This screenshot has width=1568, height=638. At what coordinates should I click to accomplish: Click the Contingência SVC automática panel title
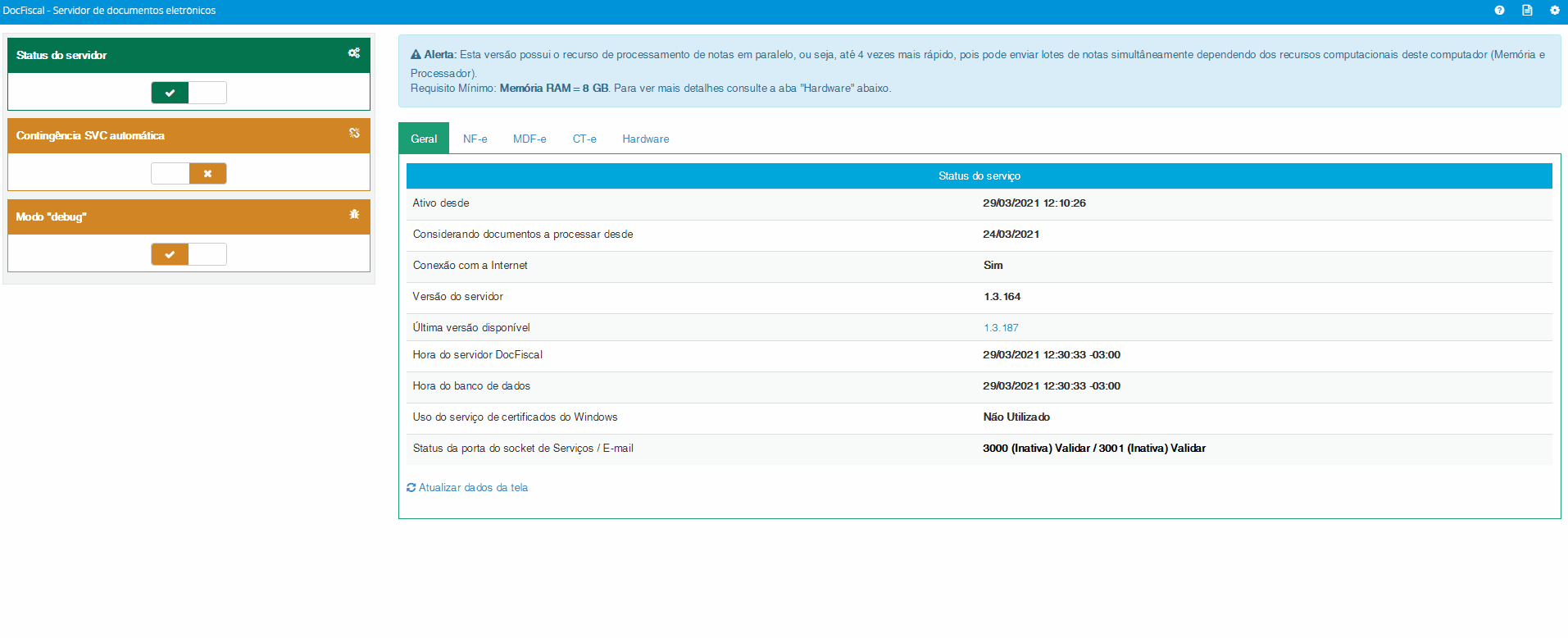coord(90,136)
